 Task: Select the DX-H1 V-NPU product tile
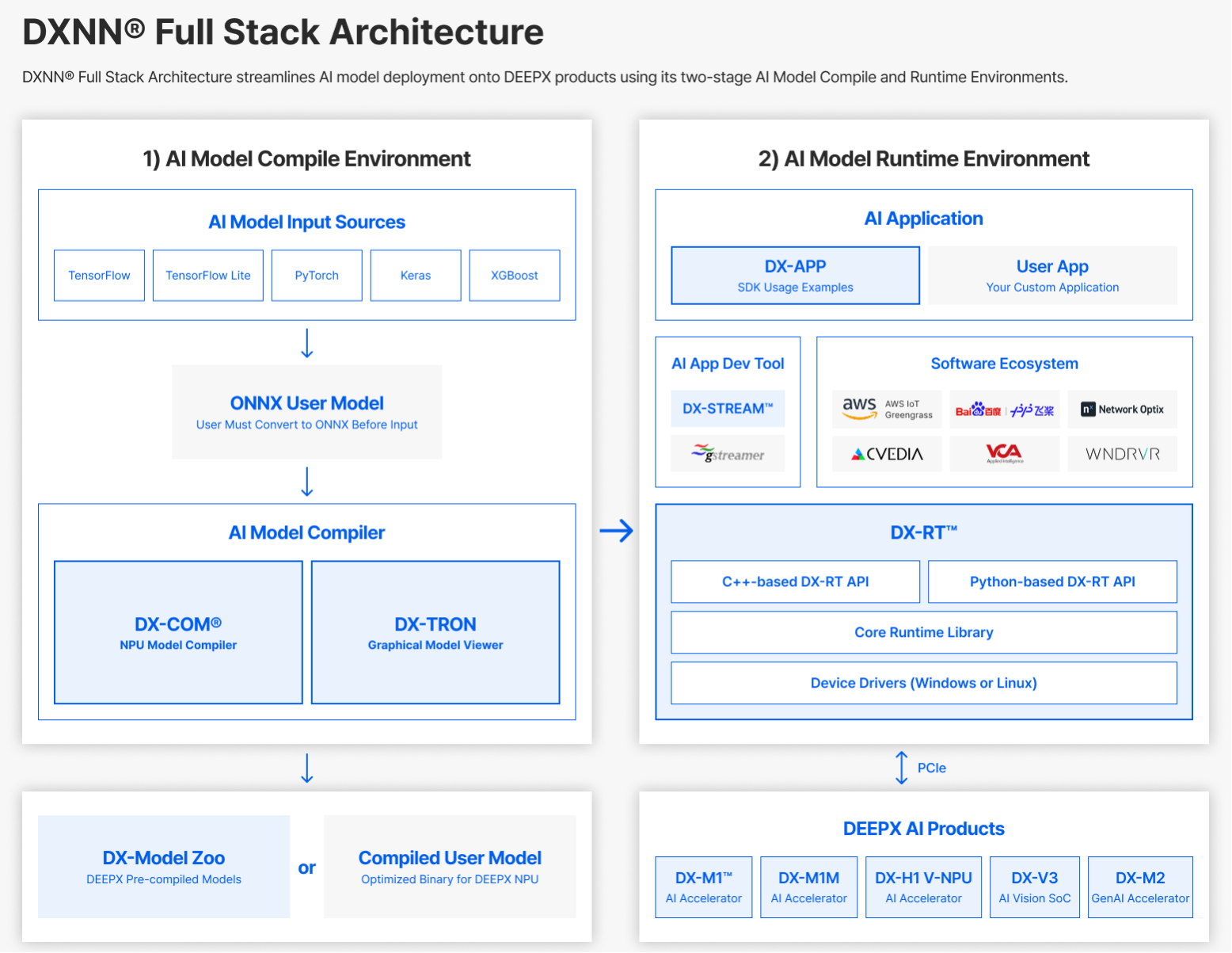click(x=923, y=887)
